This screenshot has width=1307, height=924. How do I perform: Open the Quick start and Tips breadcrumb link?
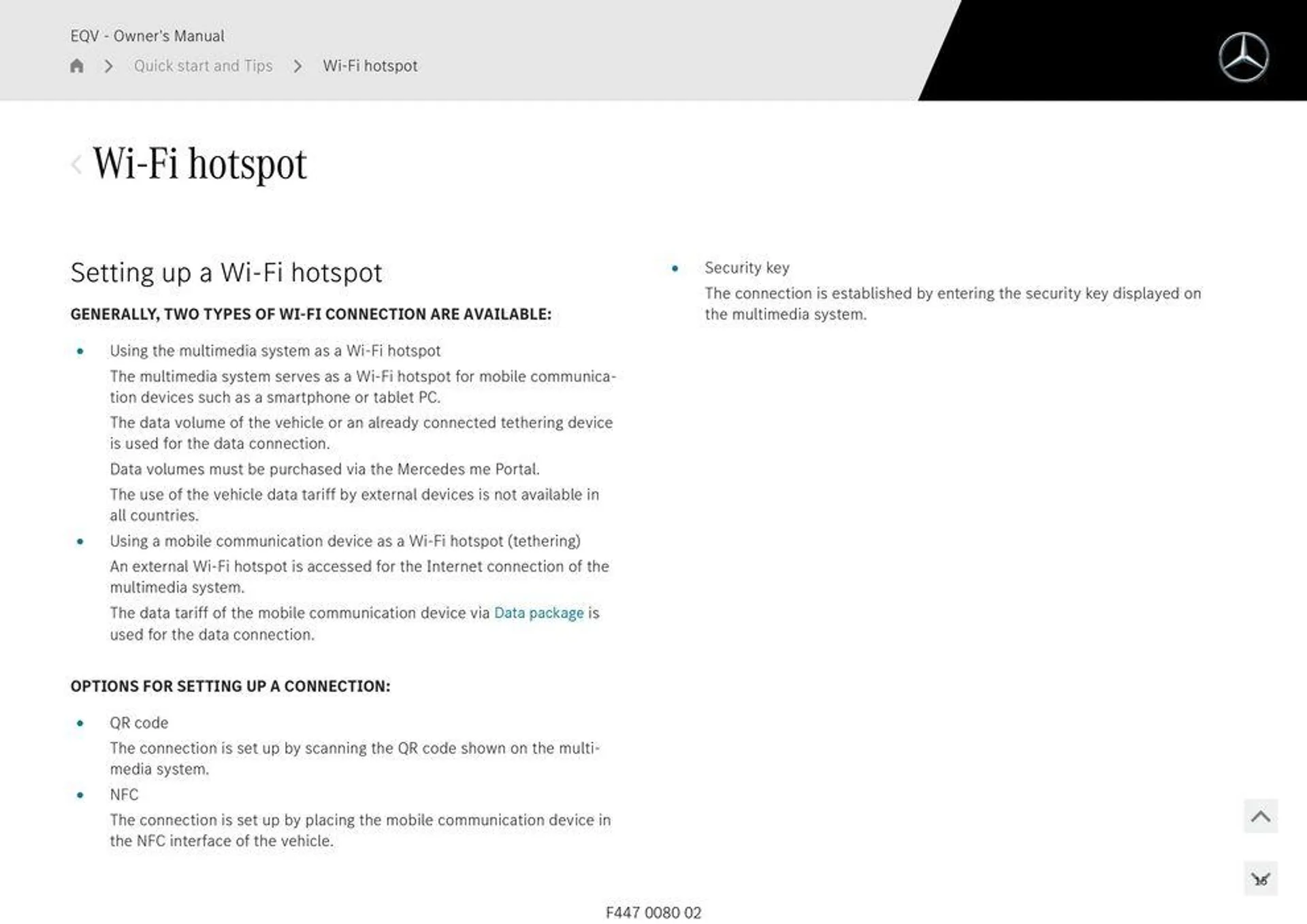click(203, 65)
